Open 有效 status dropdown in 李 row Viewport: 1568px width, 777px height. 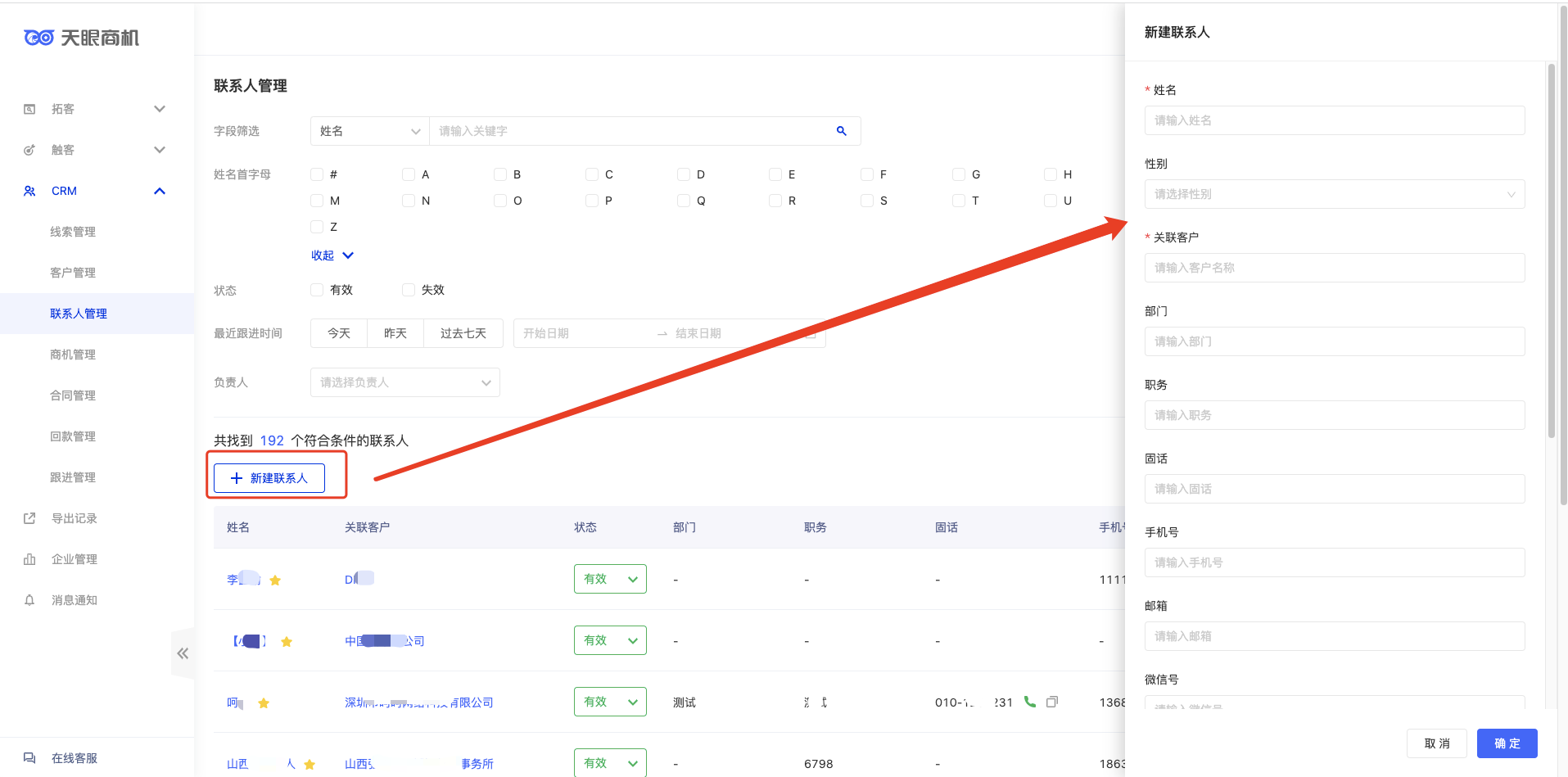pyautogui.click(x=610, y=579)
